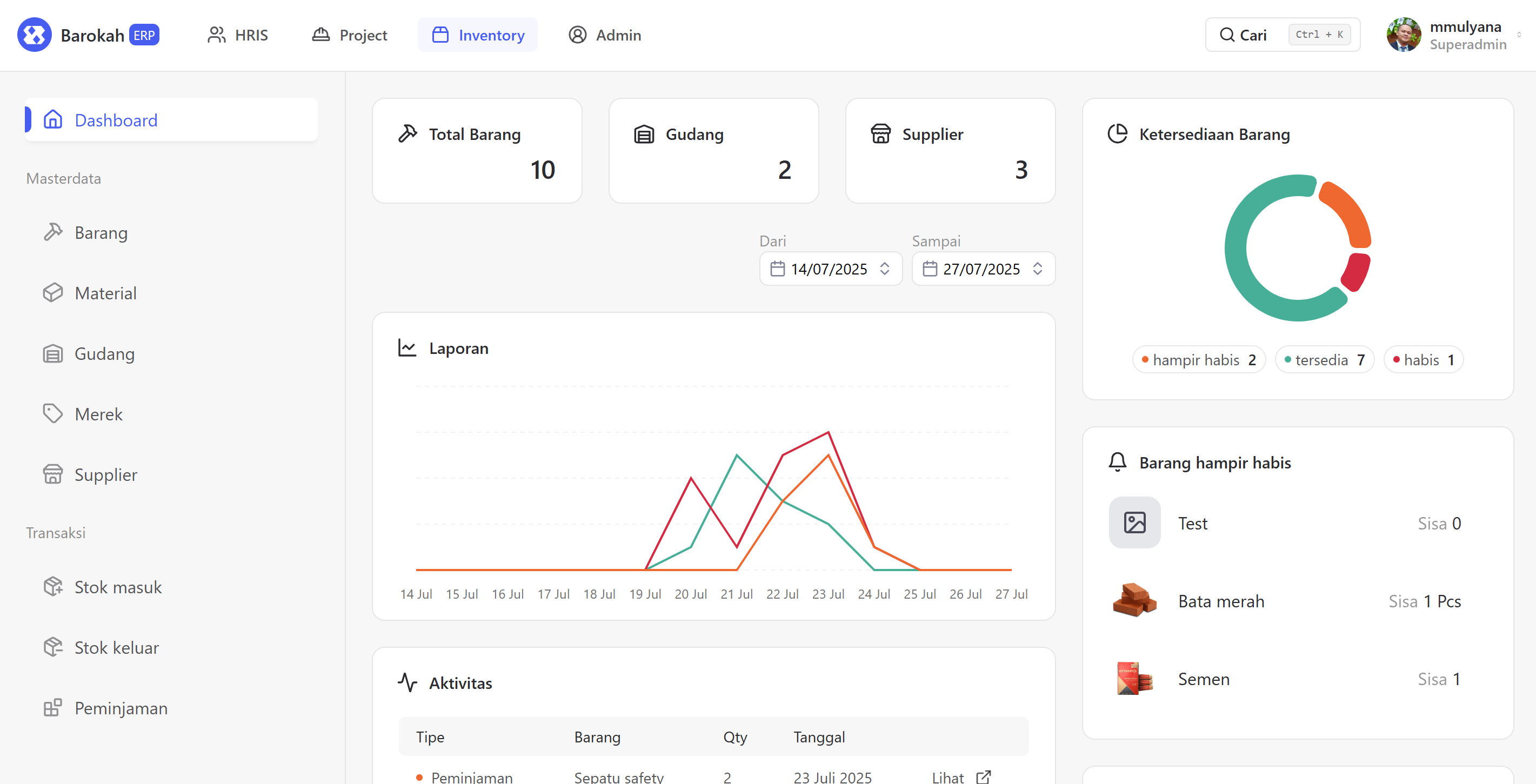1536x784 pixels.
Task: Open the Barang hammer icon in sidebar
Action: (52, 232)
